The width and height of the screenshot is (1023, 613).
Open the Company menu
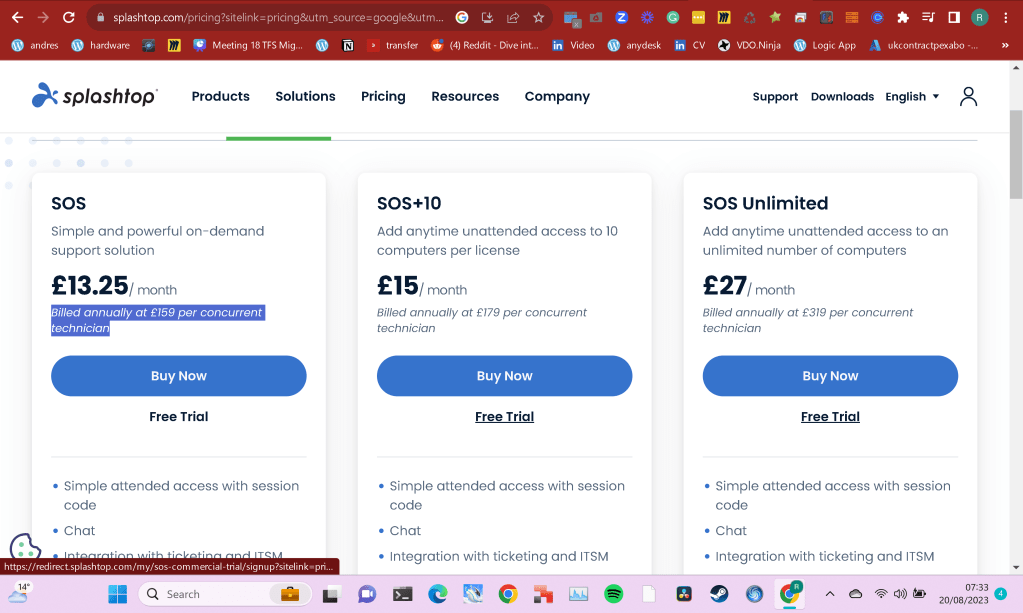coord(557,97)
